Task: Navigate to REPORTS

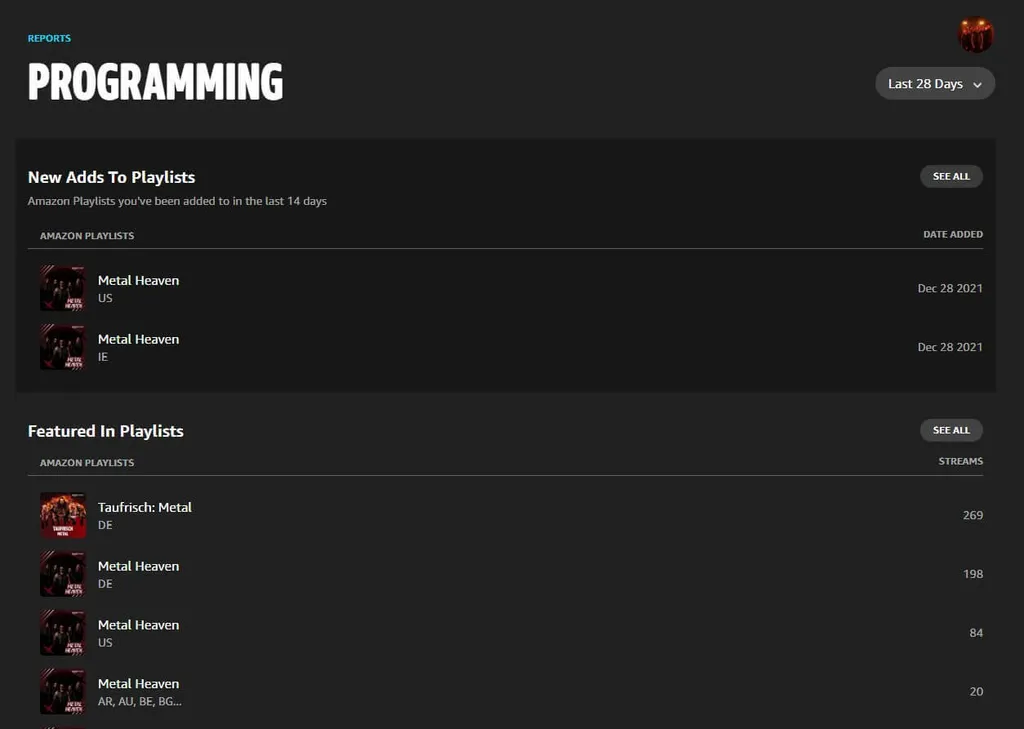Action: click(48, 37)
